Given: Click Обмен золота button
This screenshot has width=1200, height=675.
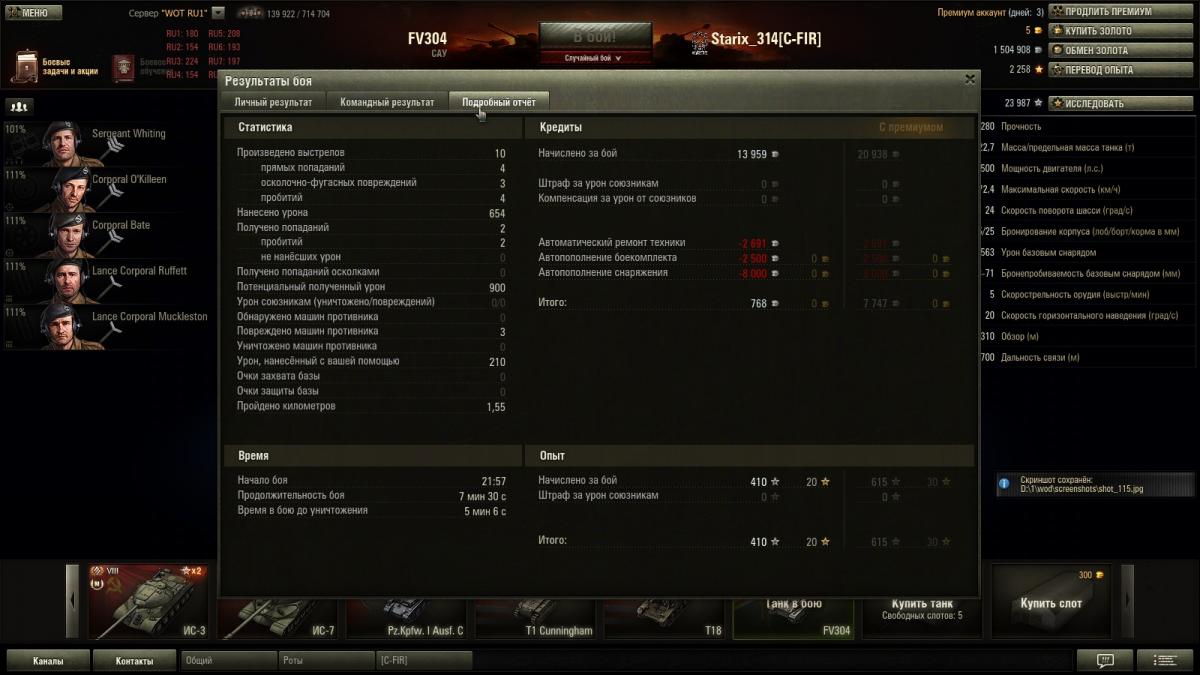Looking at the screenshot, I should click(1121, 50).
